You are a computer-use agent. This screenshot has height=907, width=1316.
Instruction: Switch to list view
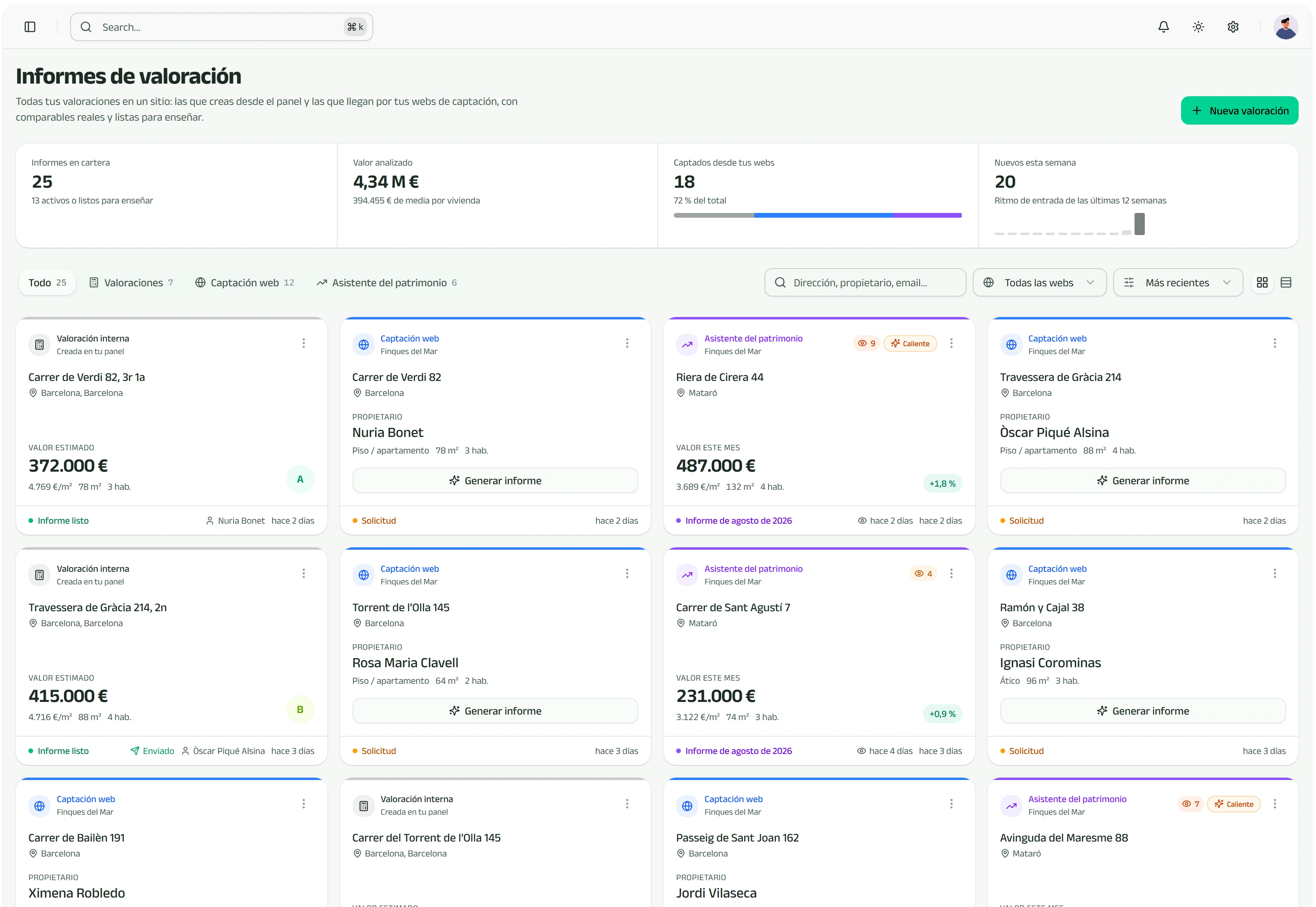pos(1286,282)
